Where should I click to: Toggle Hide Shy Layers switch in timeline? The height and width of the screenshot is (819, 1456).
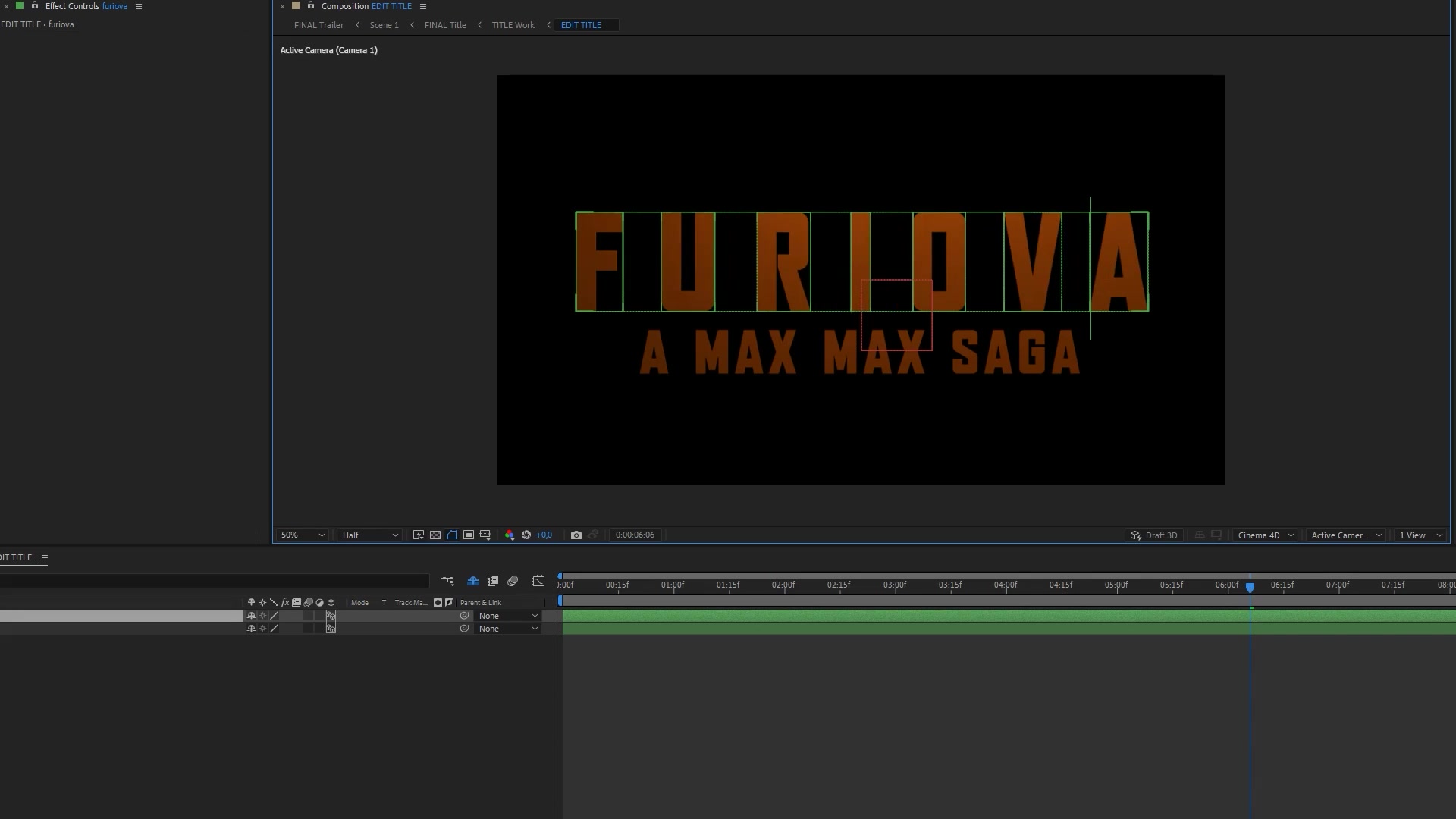473,582
